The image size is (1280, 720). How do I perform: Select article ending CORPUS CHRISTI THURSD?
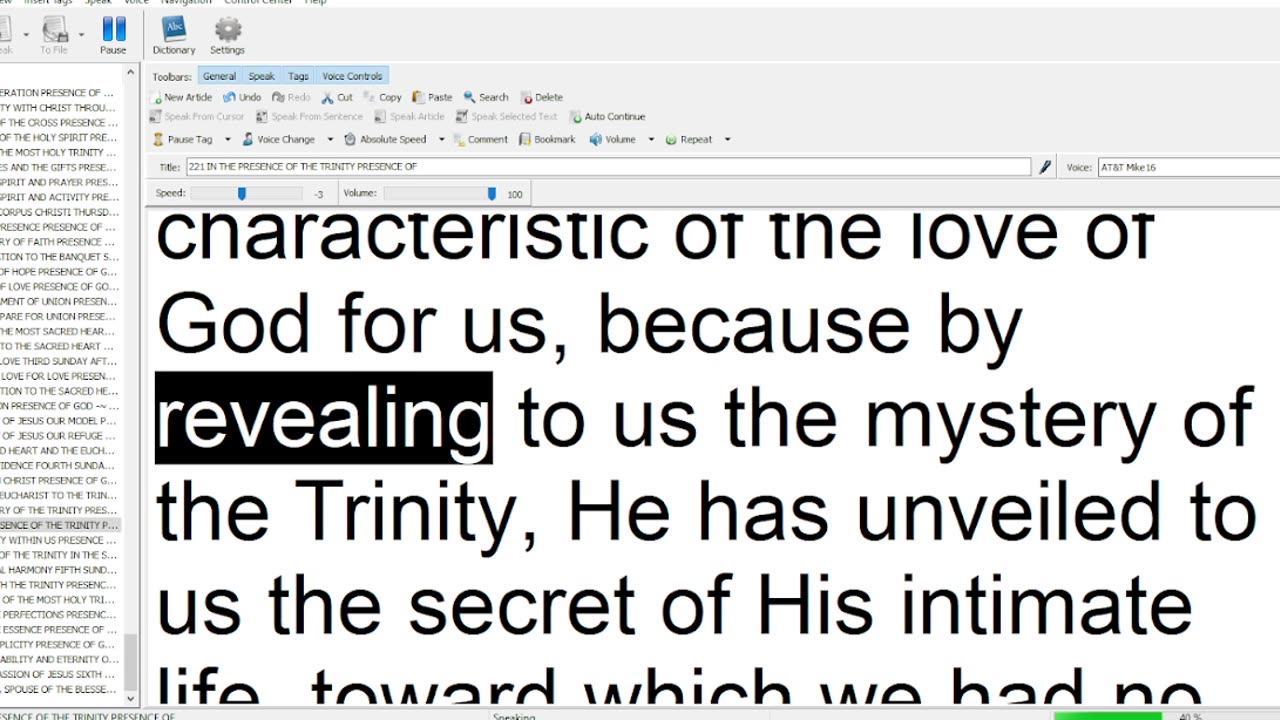[60, 212]
